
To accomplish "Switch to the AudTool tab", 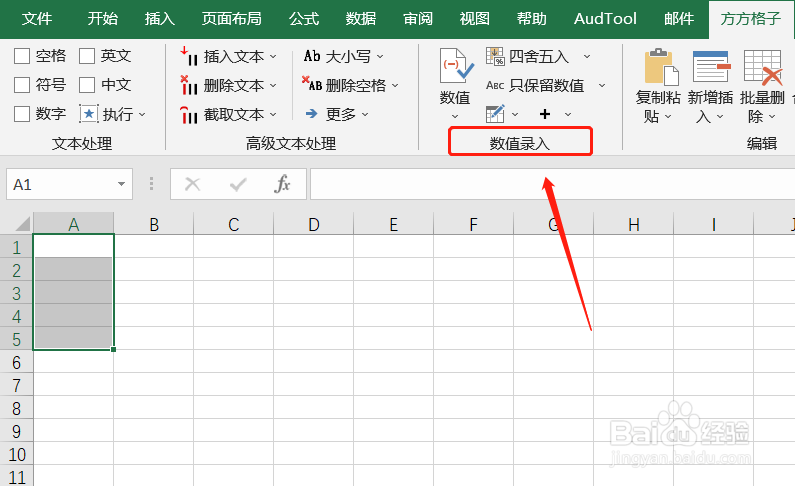I will point(605,19).
